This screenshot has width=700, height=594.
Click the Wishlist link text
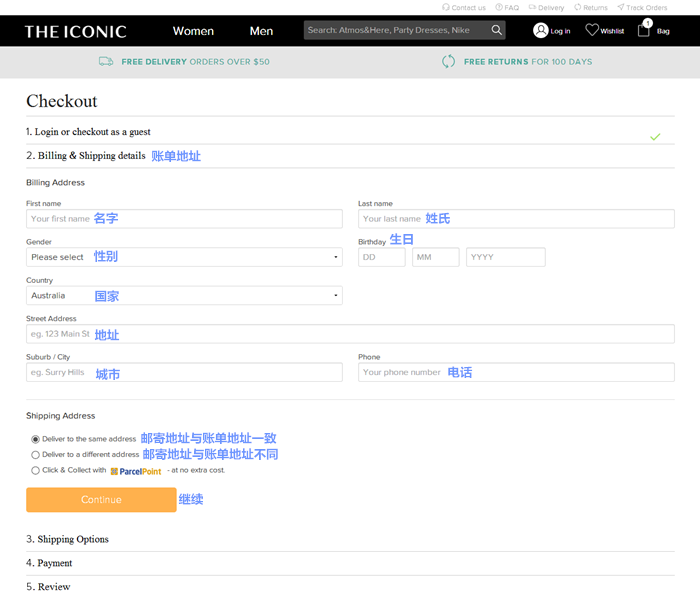click(612, 31)
